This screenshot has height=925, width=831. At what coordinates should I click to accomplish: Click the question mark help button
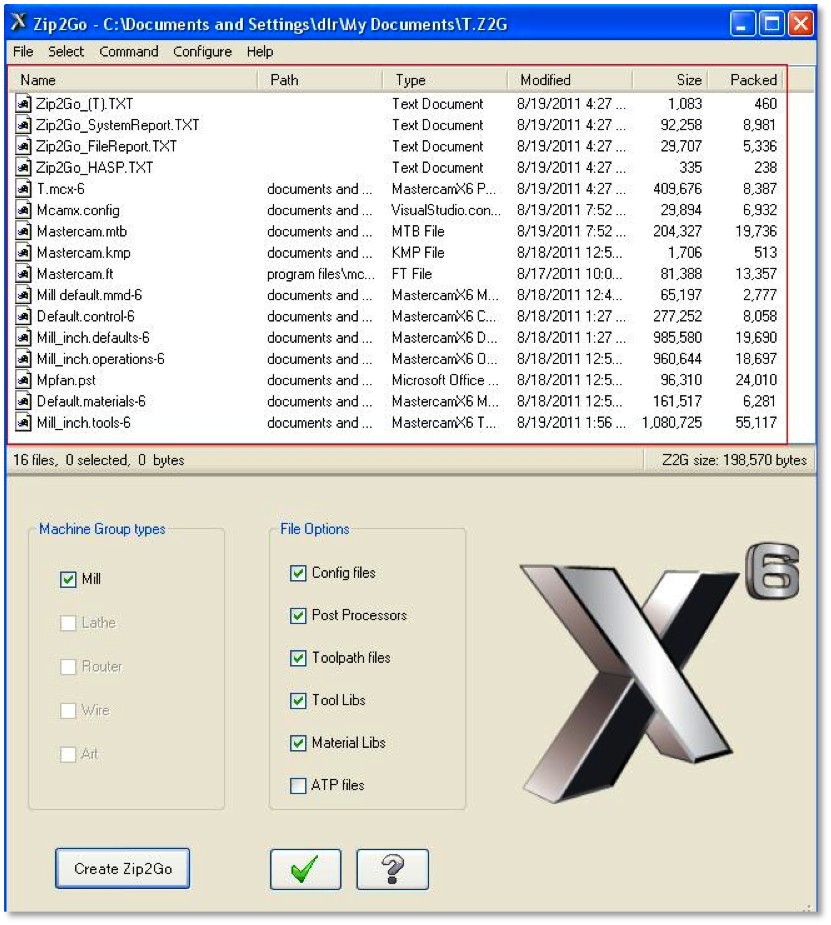click(393, 868)
